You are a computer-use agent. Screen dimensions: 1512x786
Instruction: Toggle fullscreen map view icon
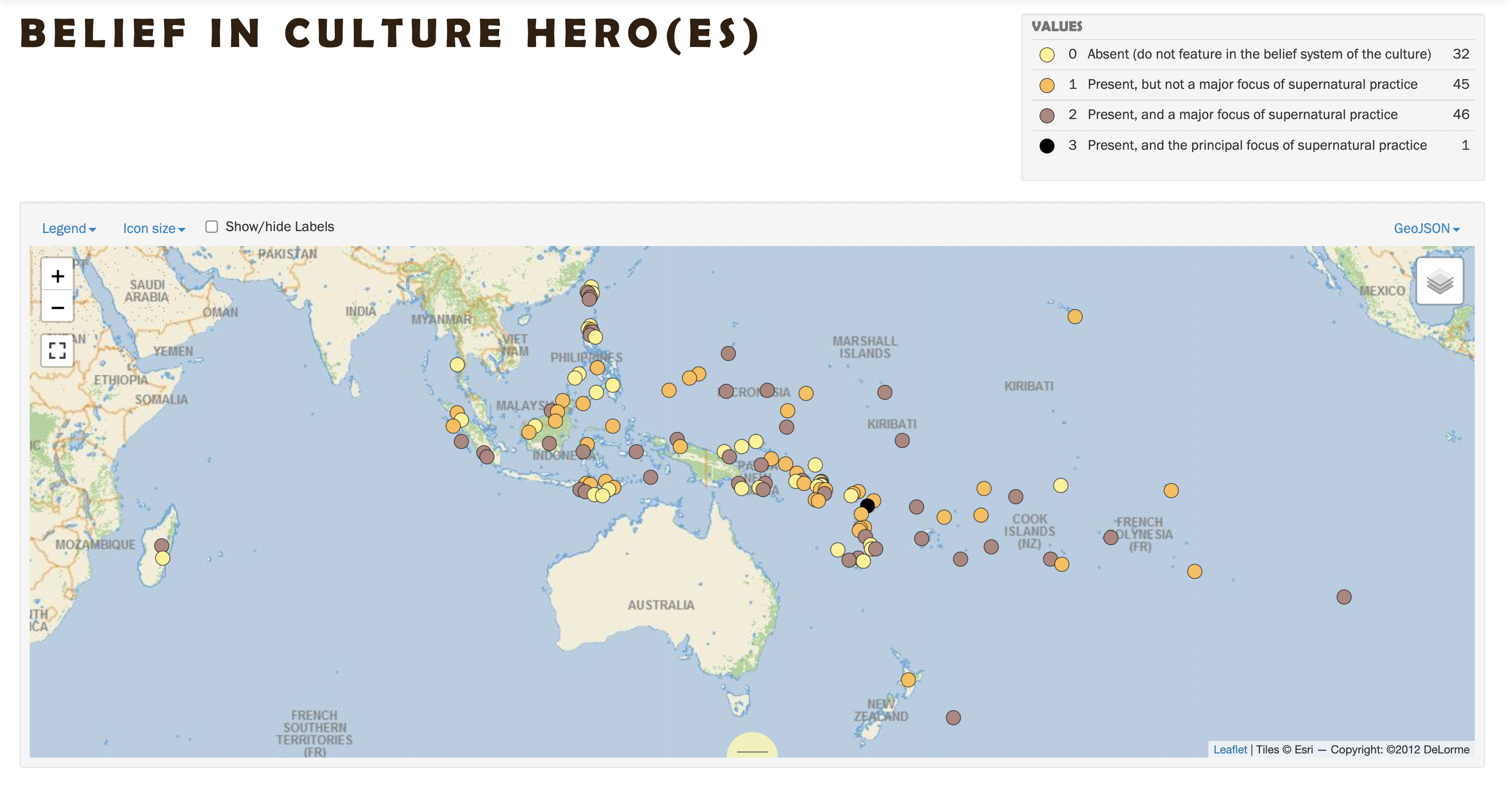(x=57, y=350)
